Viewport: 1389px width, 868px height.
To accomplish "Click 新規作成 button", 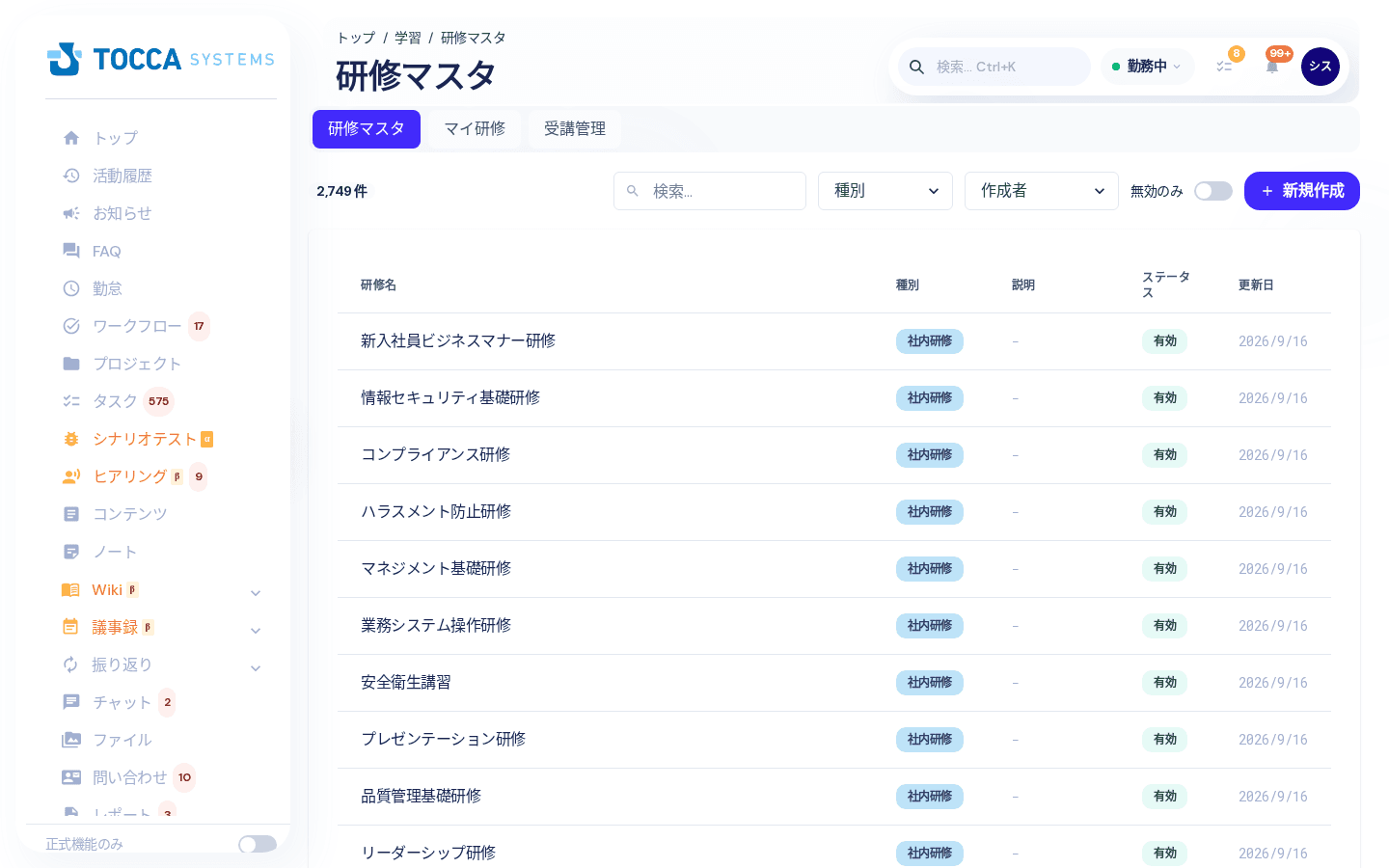I will click(x=1302, y=191).
